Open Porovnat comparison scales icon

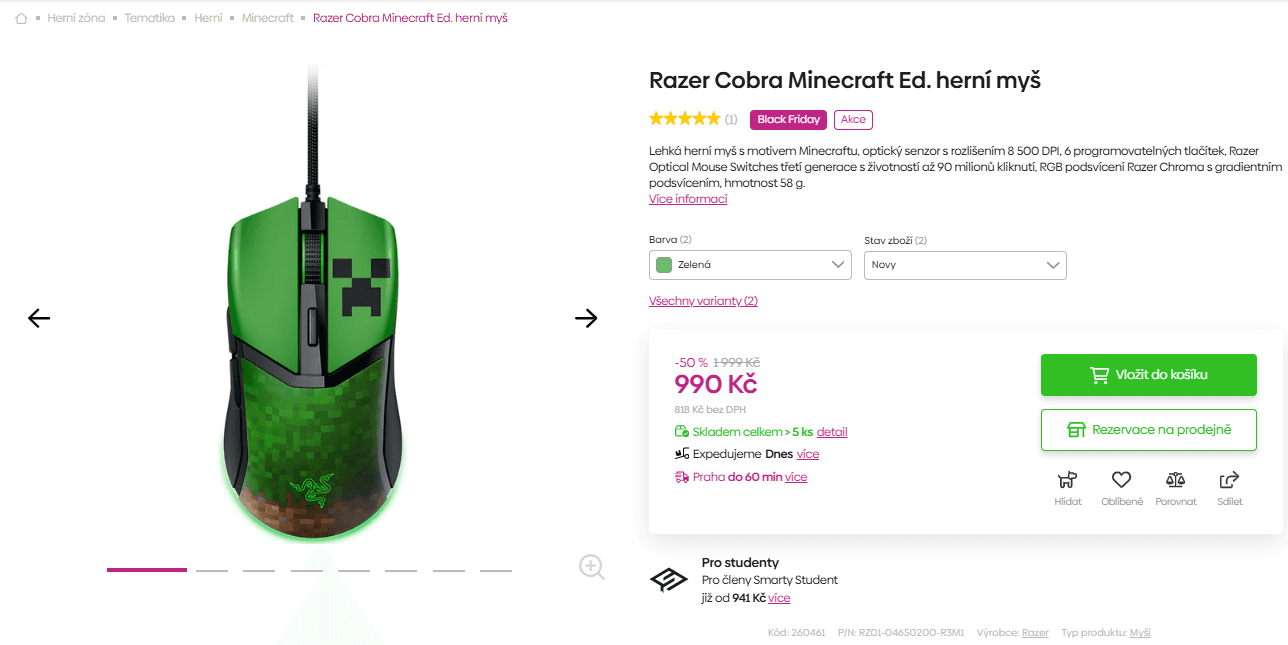(1176, 481)
